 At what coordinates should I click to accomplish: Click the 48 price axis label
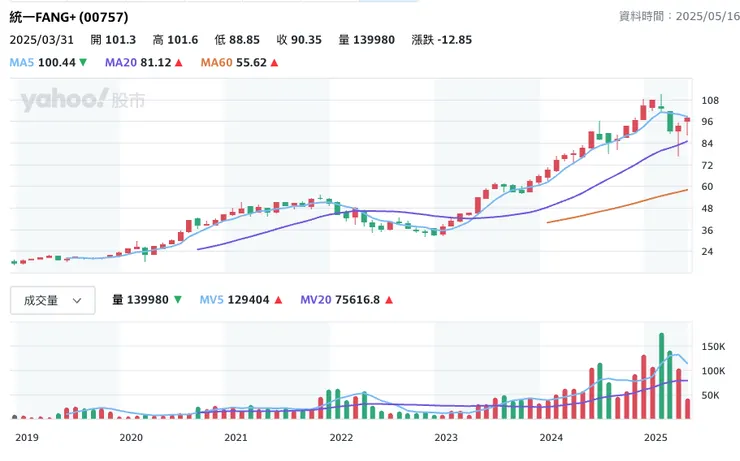pyautogui.click(x=707, y=209)
